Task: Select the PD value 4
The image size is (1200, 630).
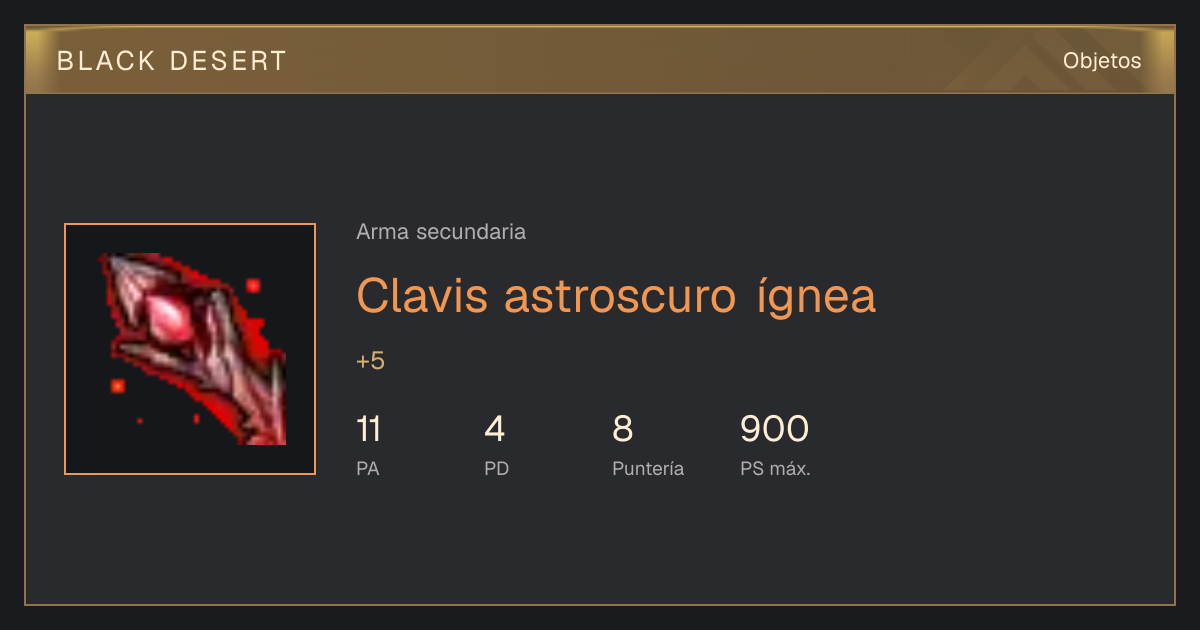Action: 495,429
